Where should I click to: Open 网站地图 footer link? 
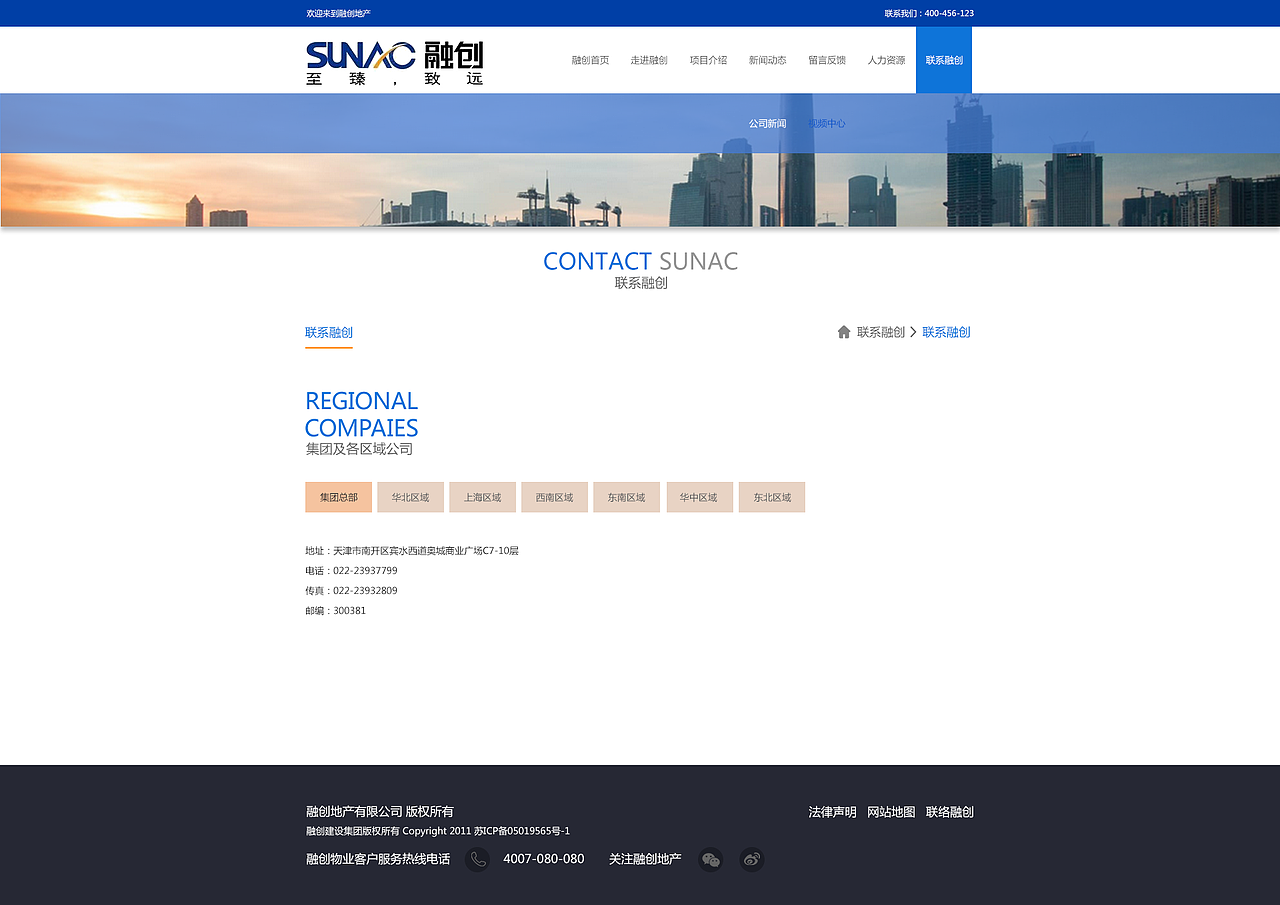pyautogui.click(x=891, y=812)
